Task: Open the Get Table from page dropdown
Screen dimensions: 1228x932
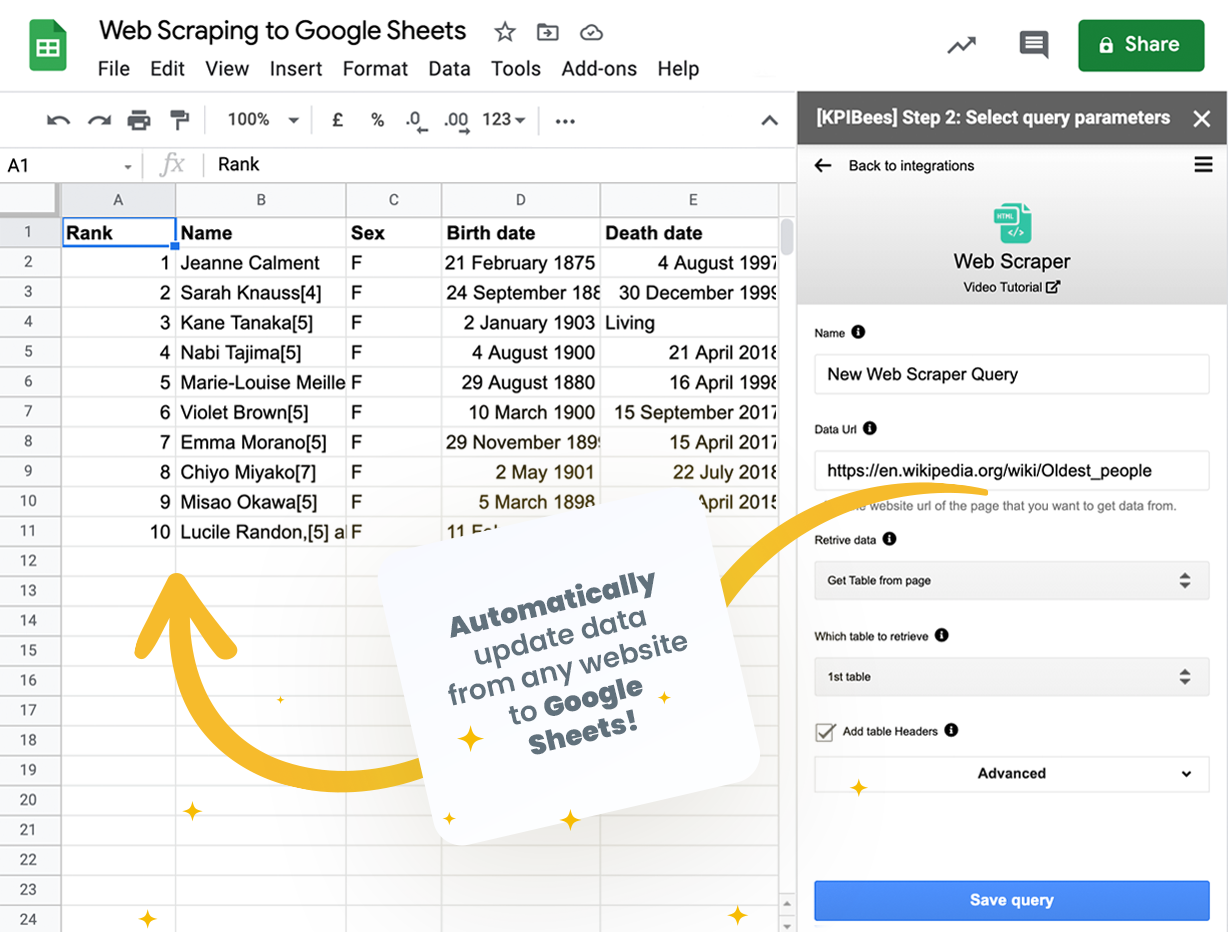Action: tap(1012, 580)
